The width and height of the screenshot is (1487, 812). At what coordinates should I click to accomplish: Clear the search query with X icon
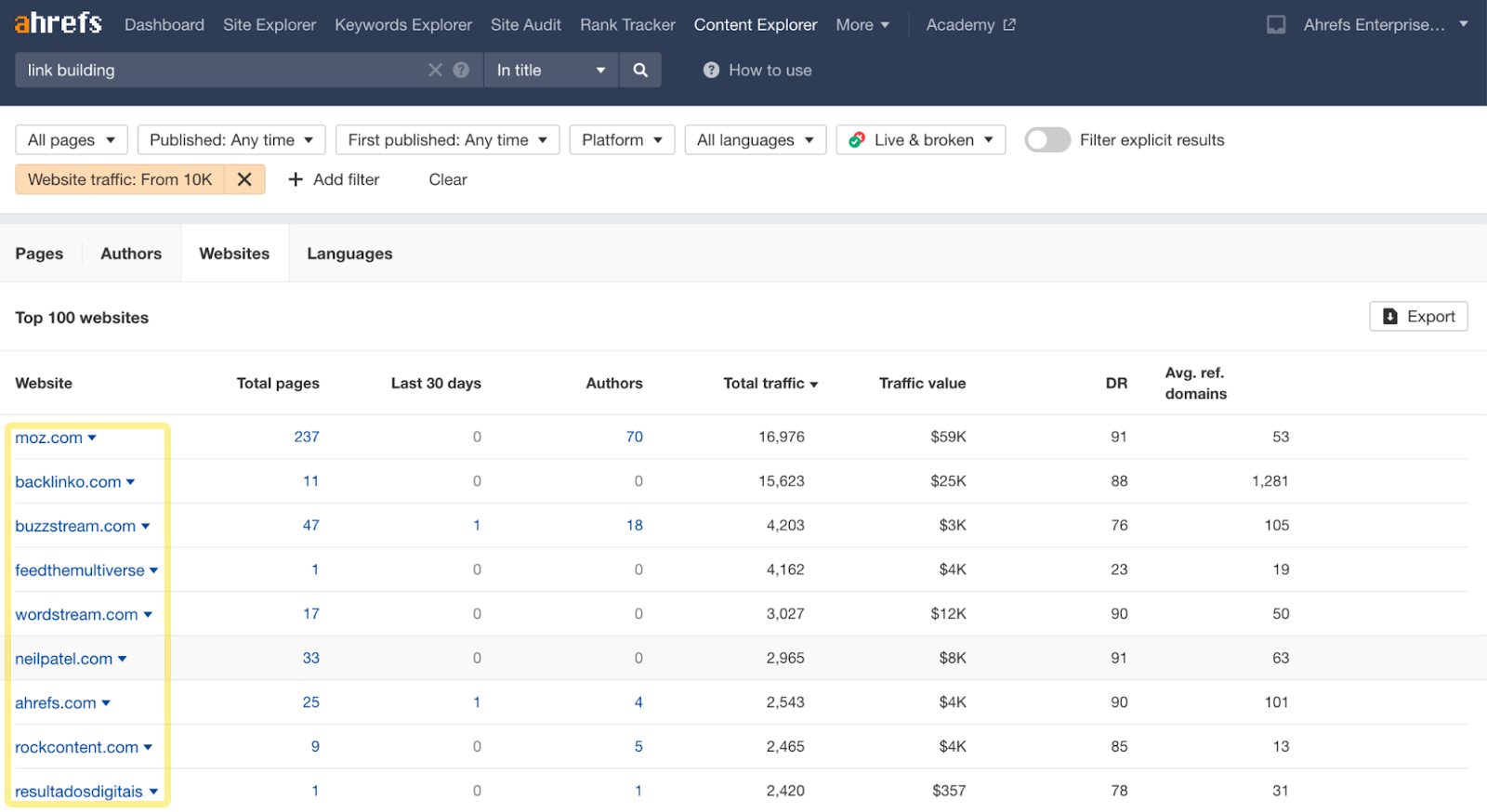[x=435, y=70]
